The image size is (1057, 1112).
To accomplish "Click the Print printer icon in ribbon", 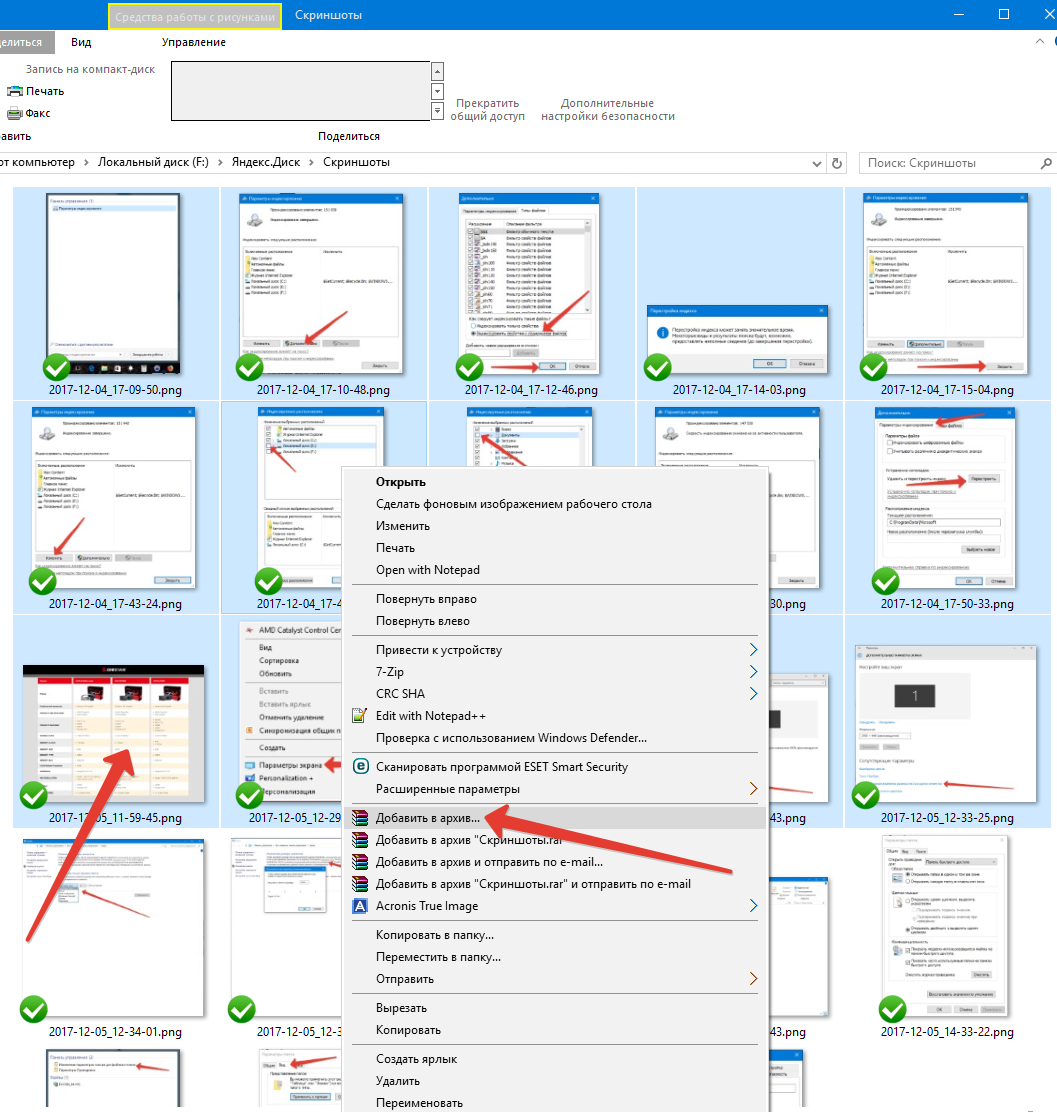I will (x=14, y=91).
